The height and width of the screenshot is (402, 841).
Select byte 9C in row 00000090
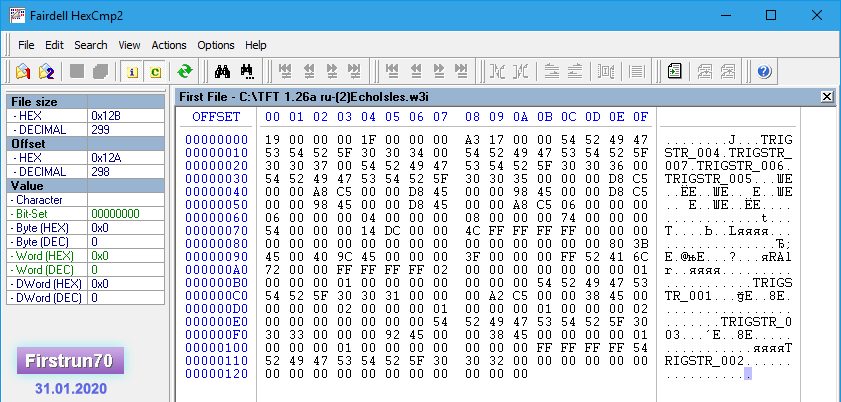(344, 257)
